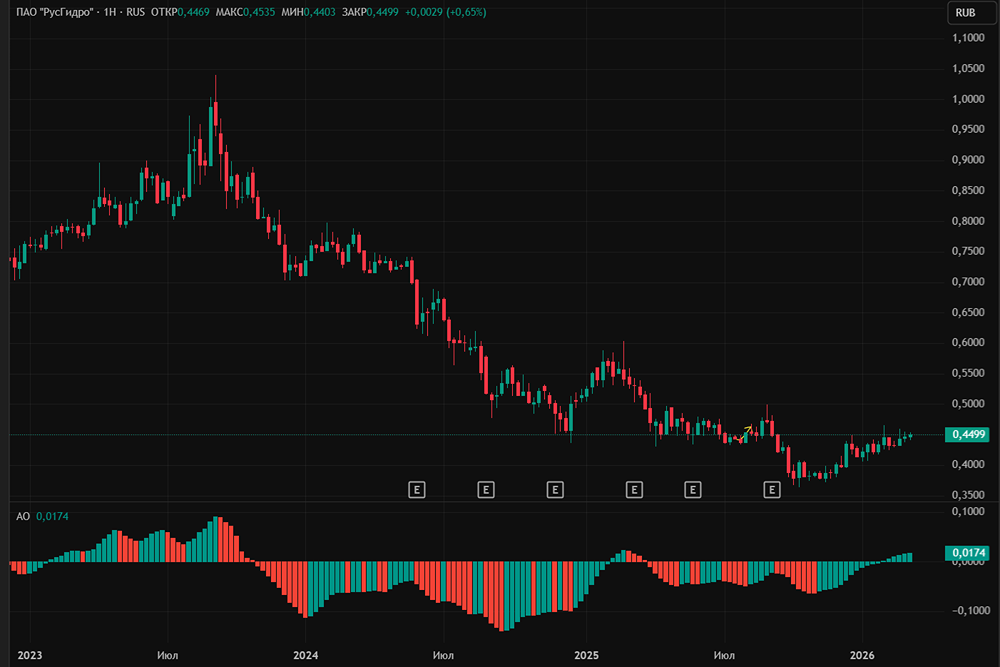1000x667 pixels.
Task: Click the 0,1000 label on AO scale
Action: (968, 511)
